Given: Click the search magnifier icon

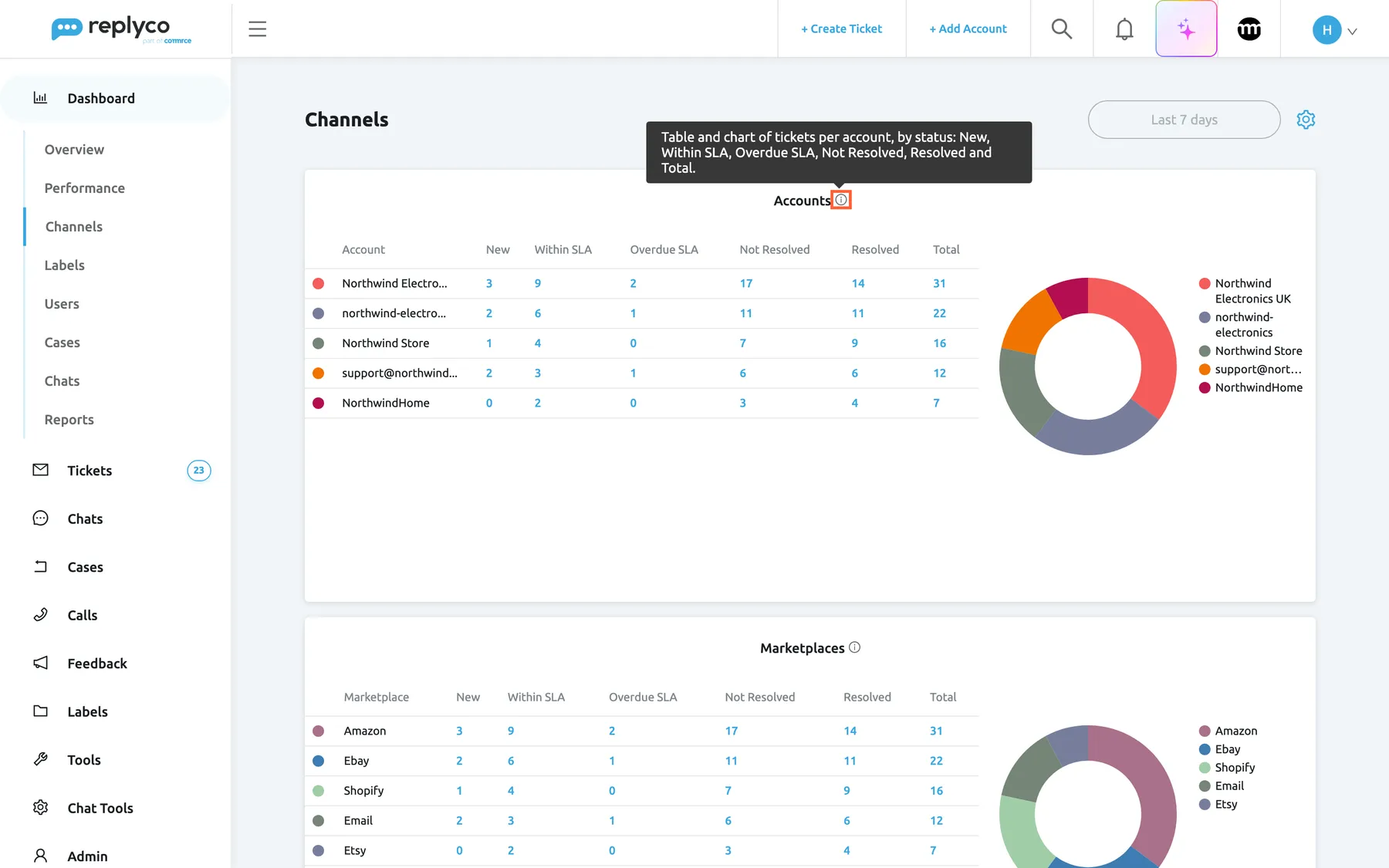Looking at the screenshot, I should [x=1062, y=29].
